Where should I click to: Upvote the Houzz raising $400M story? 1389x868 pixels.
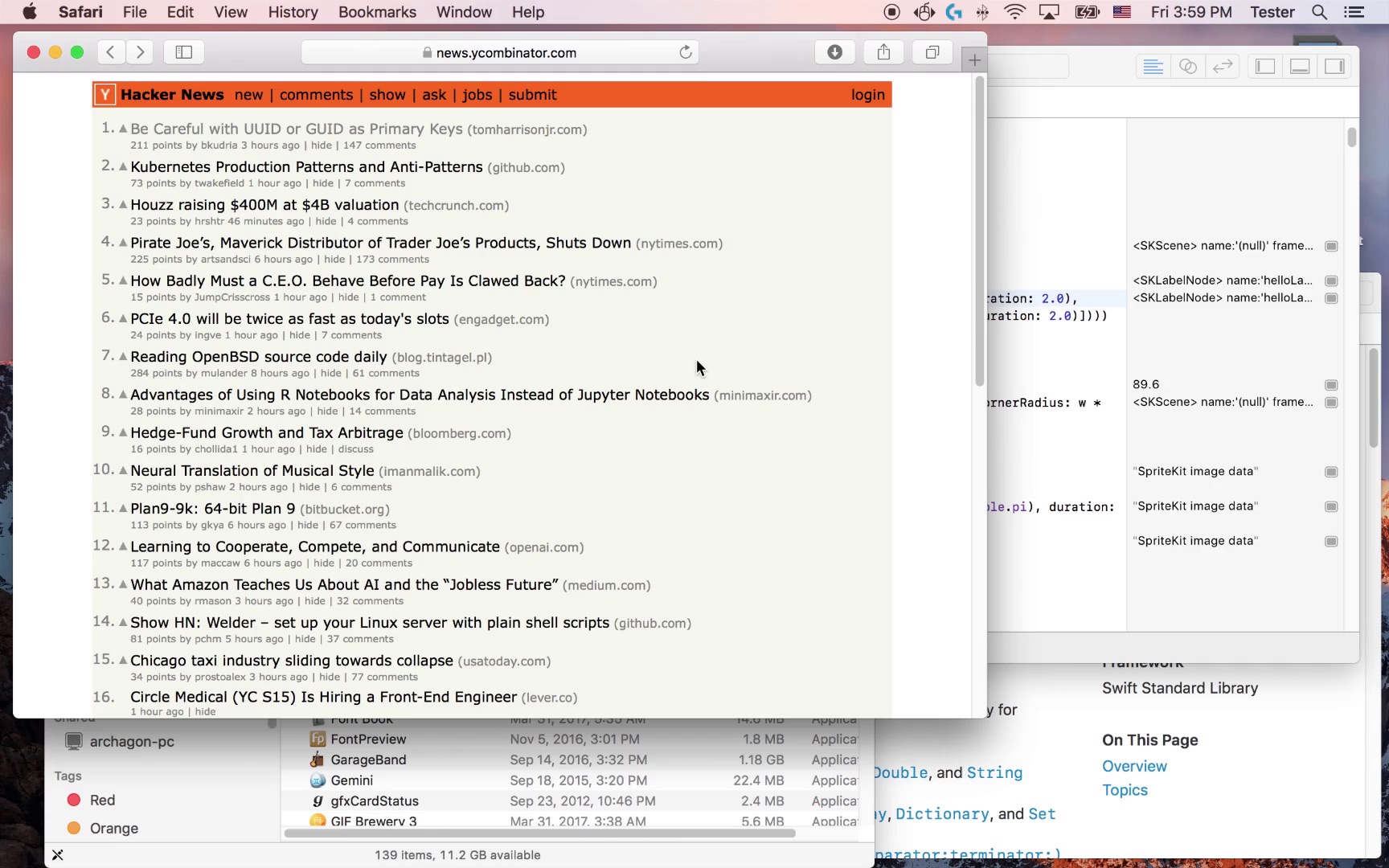[123, 204]
